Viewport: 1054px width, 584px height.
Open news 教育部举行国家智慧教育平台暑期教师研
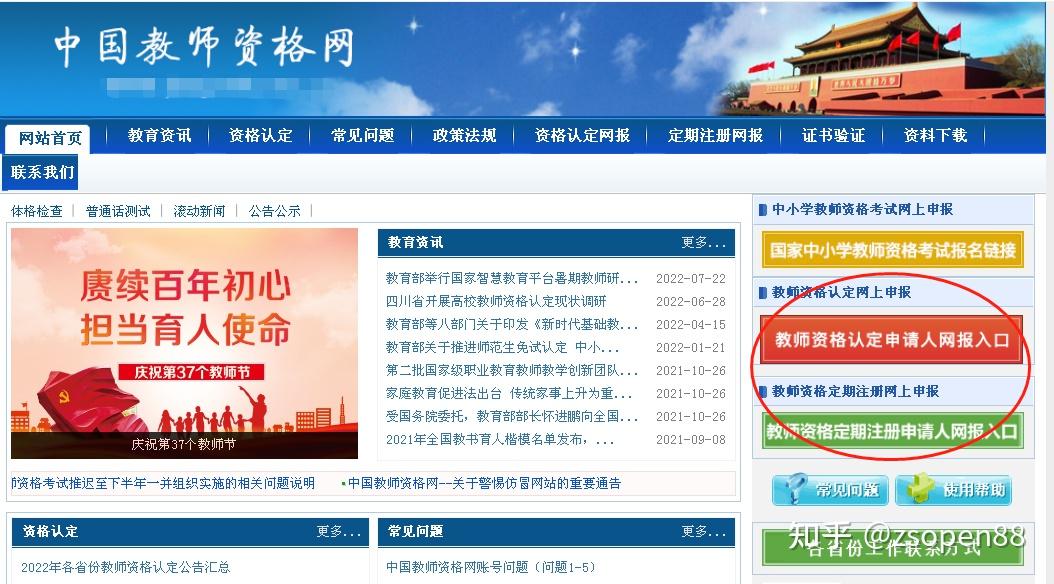512,278
